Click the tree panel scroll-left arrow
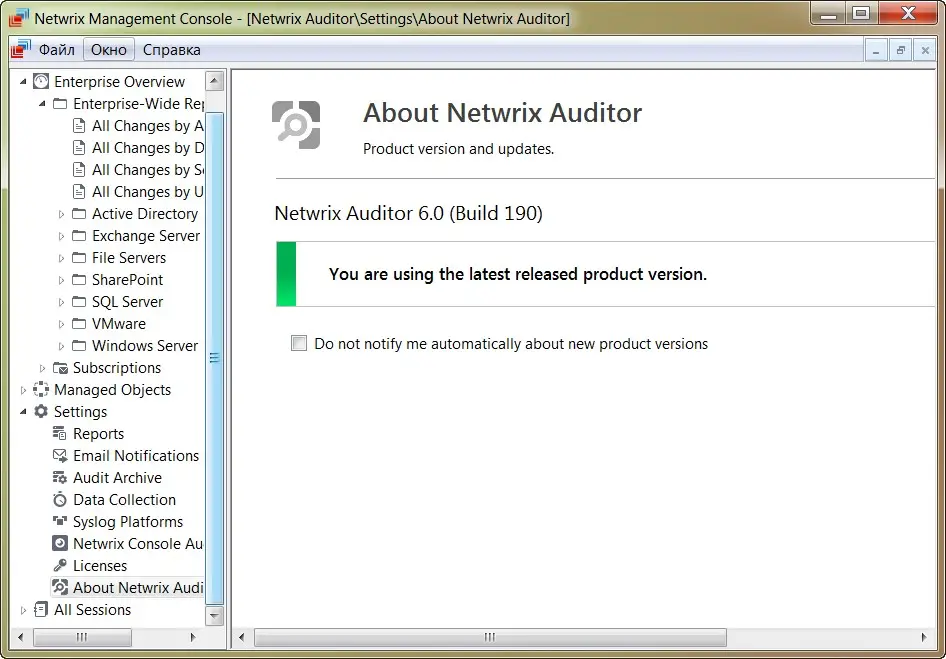 21,637
